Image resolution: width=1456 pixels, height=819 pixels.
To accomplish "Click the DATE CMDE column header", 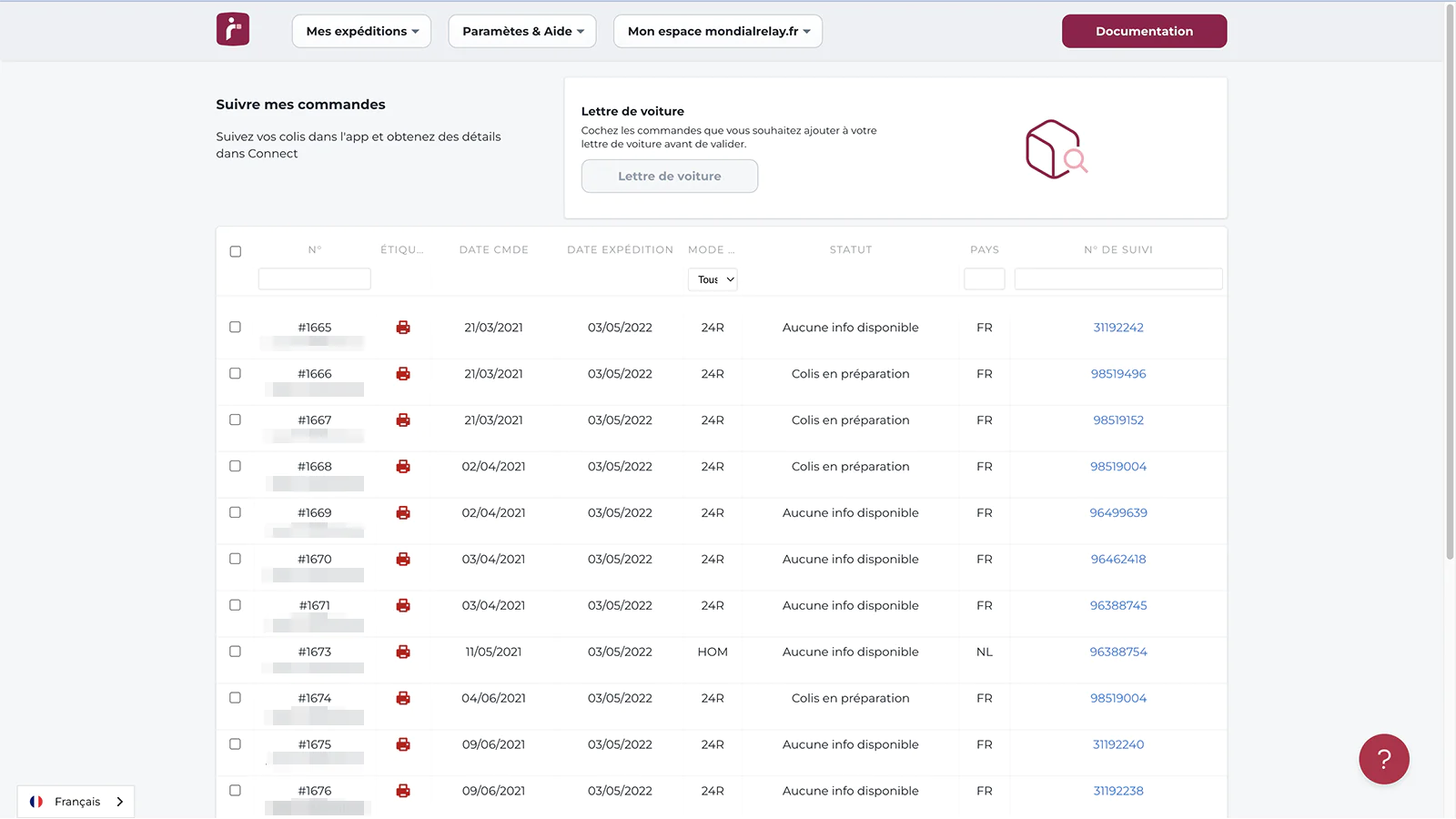I will coord(494,250).
